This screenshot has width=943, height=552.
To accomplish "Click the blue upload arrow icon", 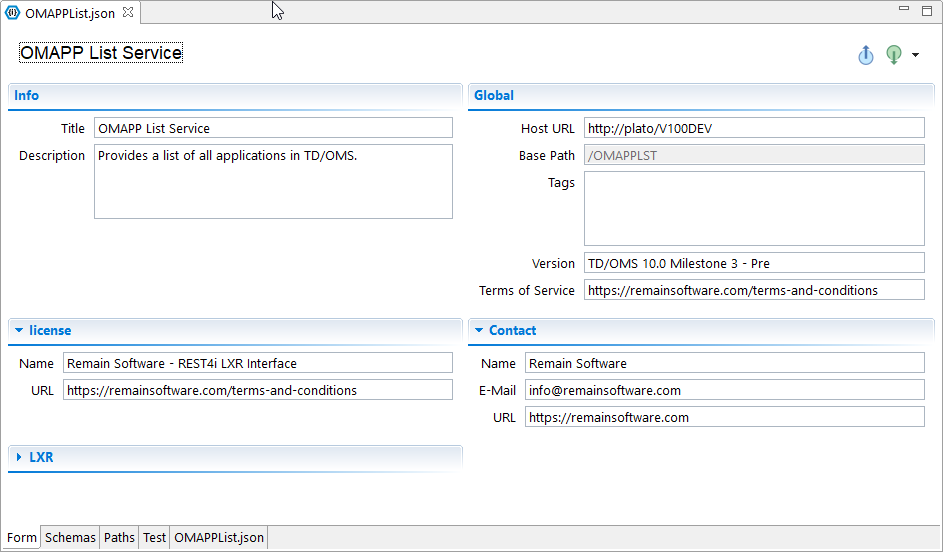I will 866,55.
